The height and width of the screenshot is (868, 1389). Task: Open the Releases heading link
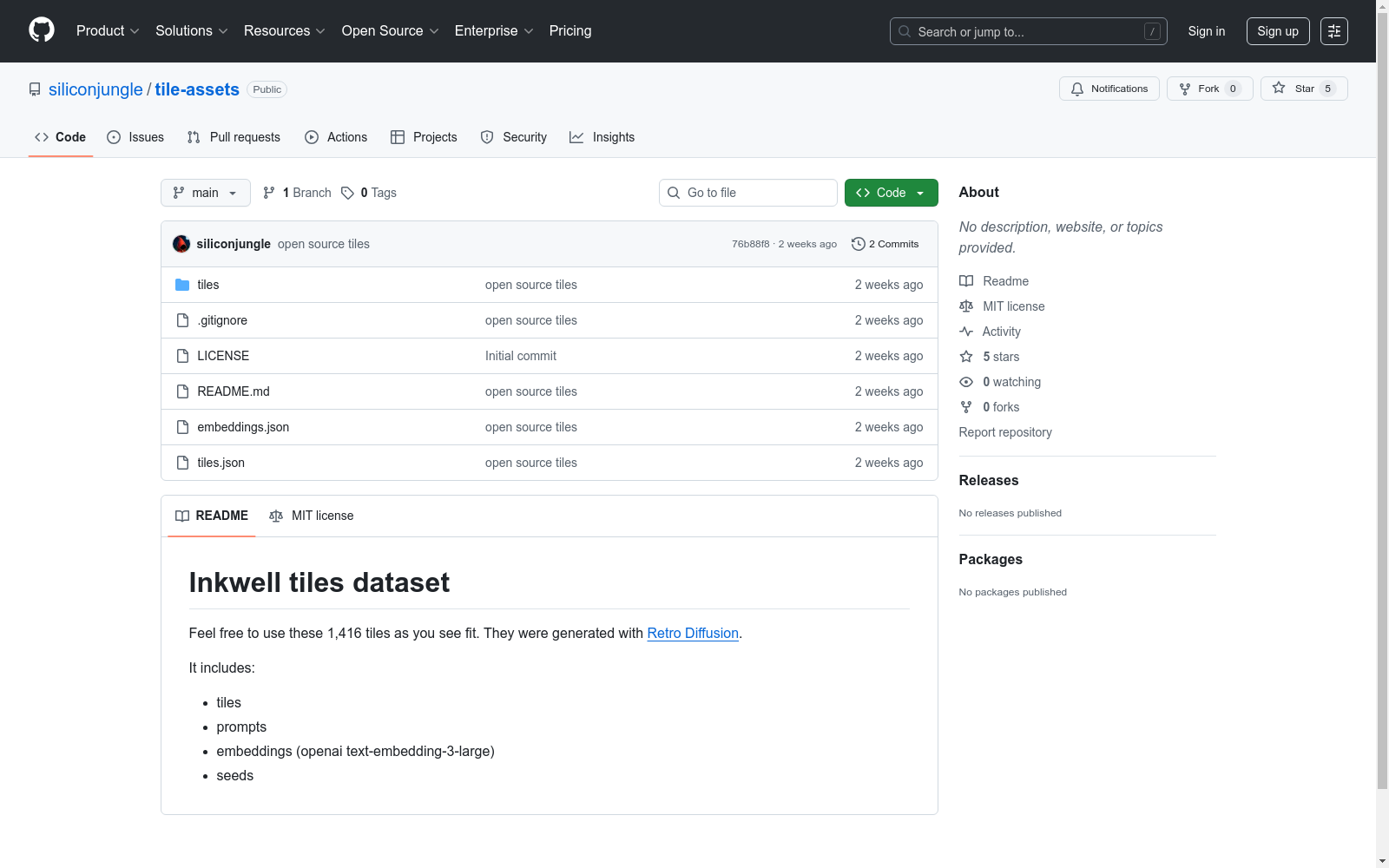coord(989,481)
